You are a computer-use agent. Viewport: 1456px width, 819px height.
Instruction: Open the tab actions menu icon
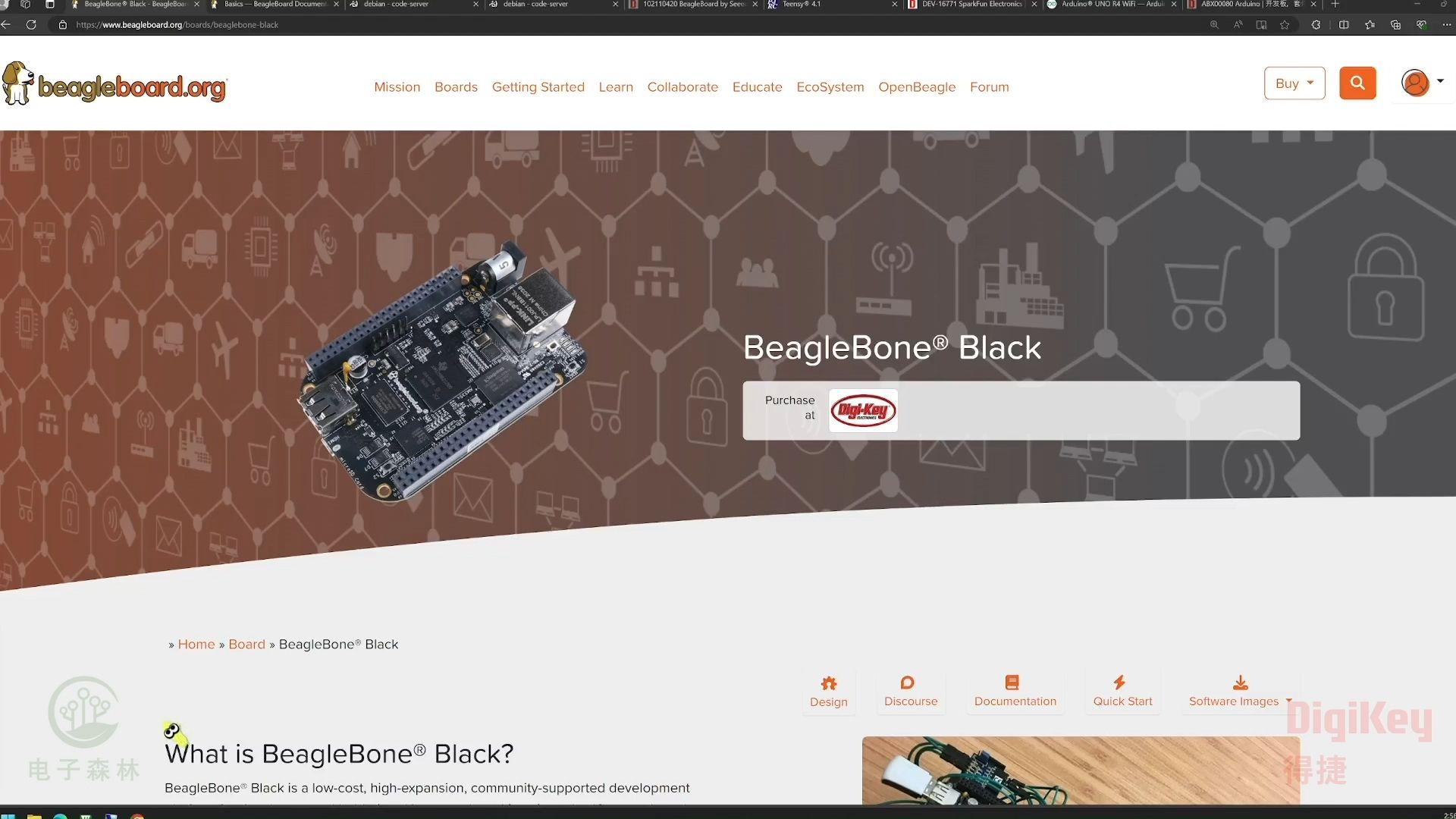click(50, 4)
